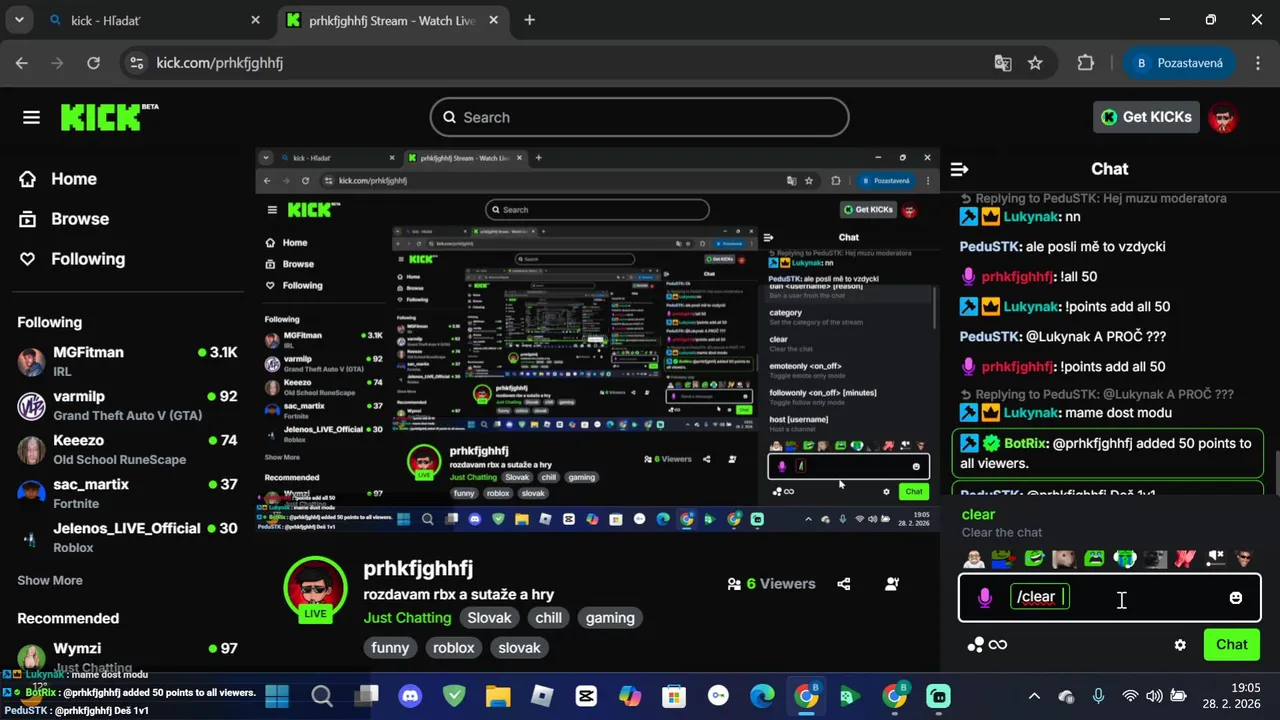
Task: Open Chrome three-dot menu
Action: pyautogui.click(x=1256, y=63)
